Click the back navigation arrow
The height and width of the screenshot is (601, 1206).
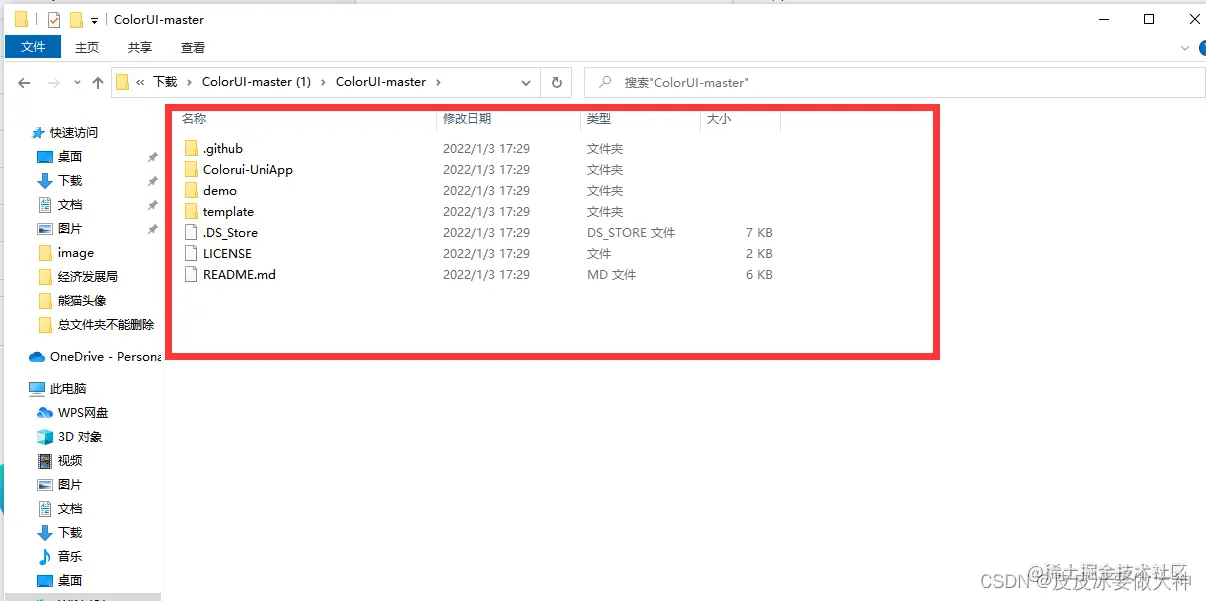(23, 83)
